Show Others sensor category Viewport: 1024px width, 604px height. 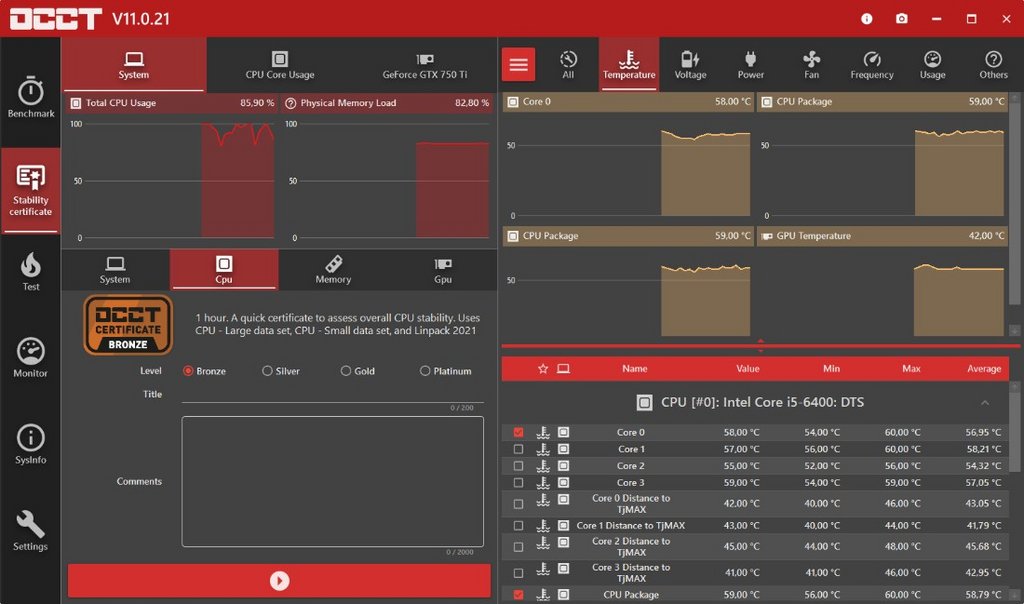click(993, 65)
